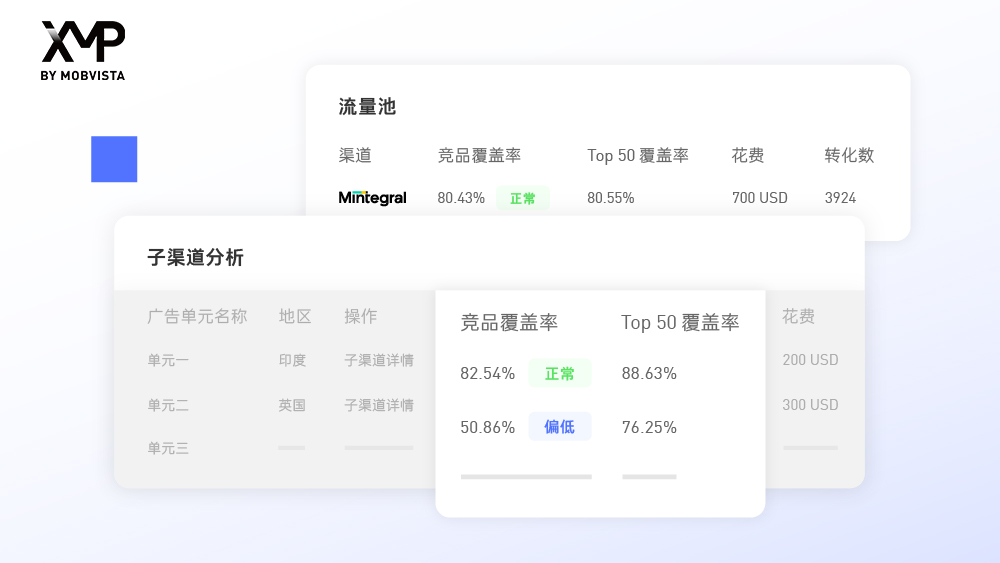
Task: Click the 英国 region cell
Action: click(x=292, y=405)
